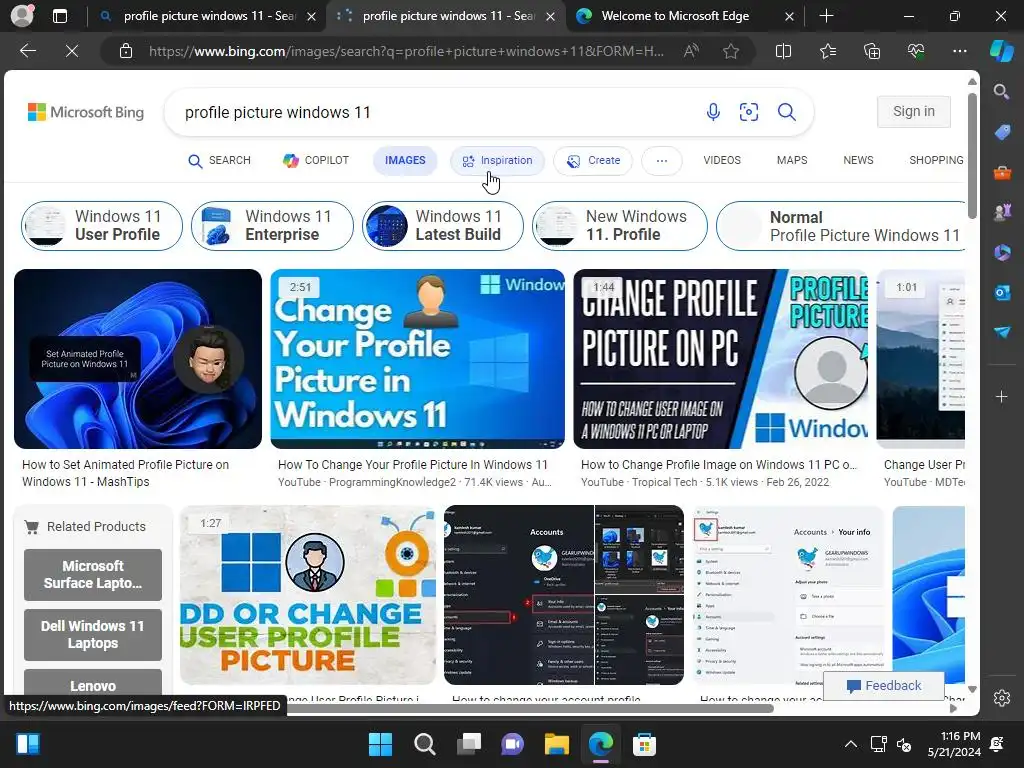Viewport: 1024px width, 768px height.
Task: Open sidebar Games chess icon
Action: pyautogui.click(x=1002, y=212)
